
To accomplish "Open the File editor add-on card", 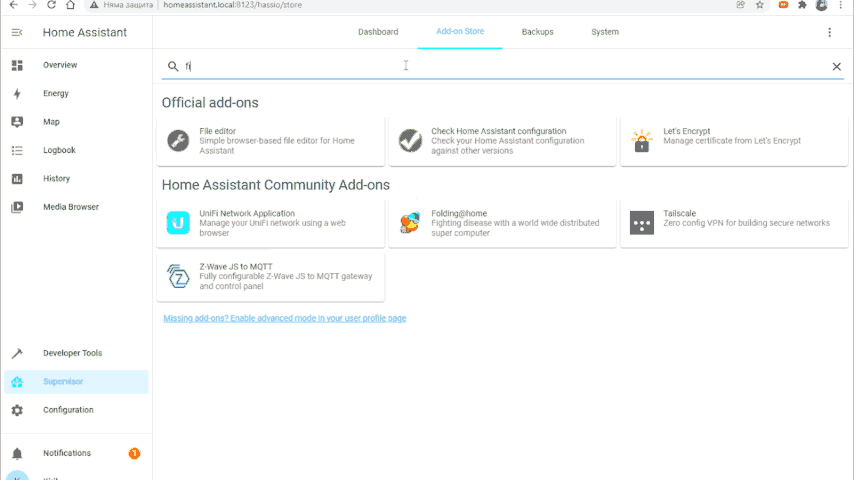I will pos(271,141).
